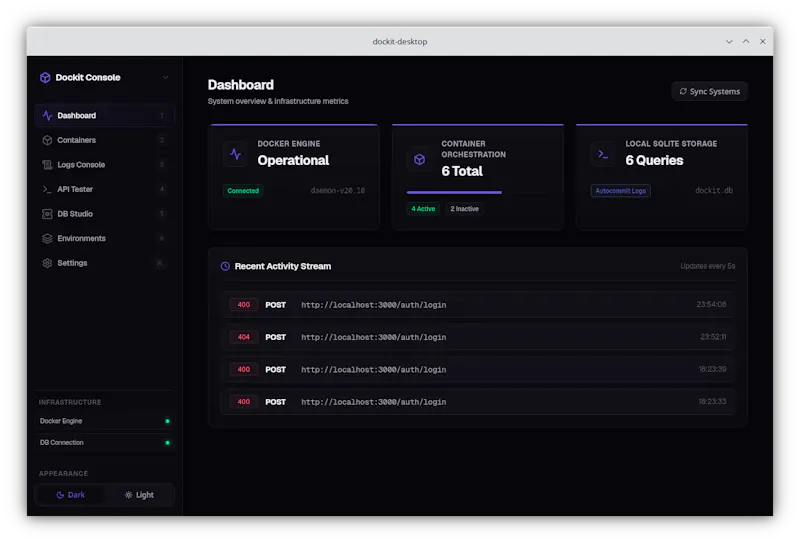Open Settings in the sidebar
This screenshot has height=543, width=800.
pos(104,263)
